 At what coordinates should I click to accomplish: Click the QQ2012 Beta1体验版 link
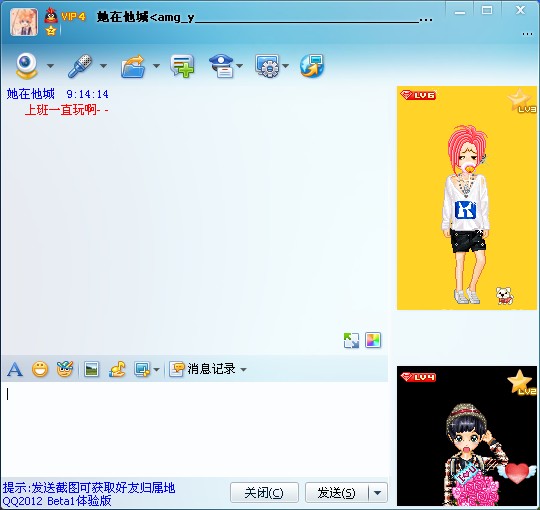tap(57, 500)
